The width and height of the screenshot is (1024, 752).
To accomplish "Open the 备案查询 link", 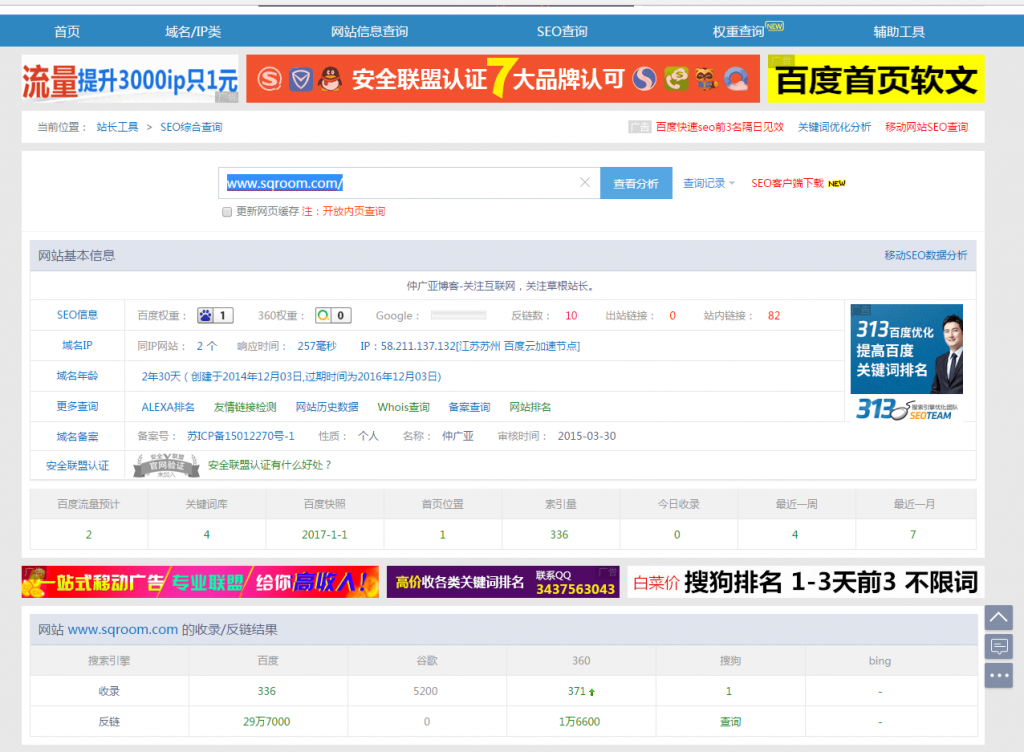I will click(x=470, y=407).
